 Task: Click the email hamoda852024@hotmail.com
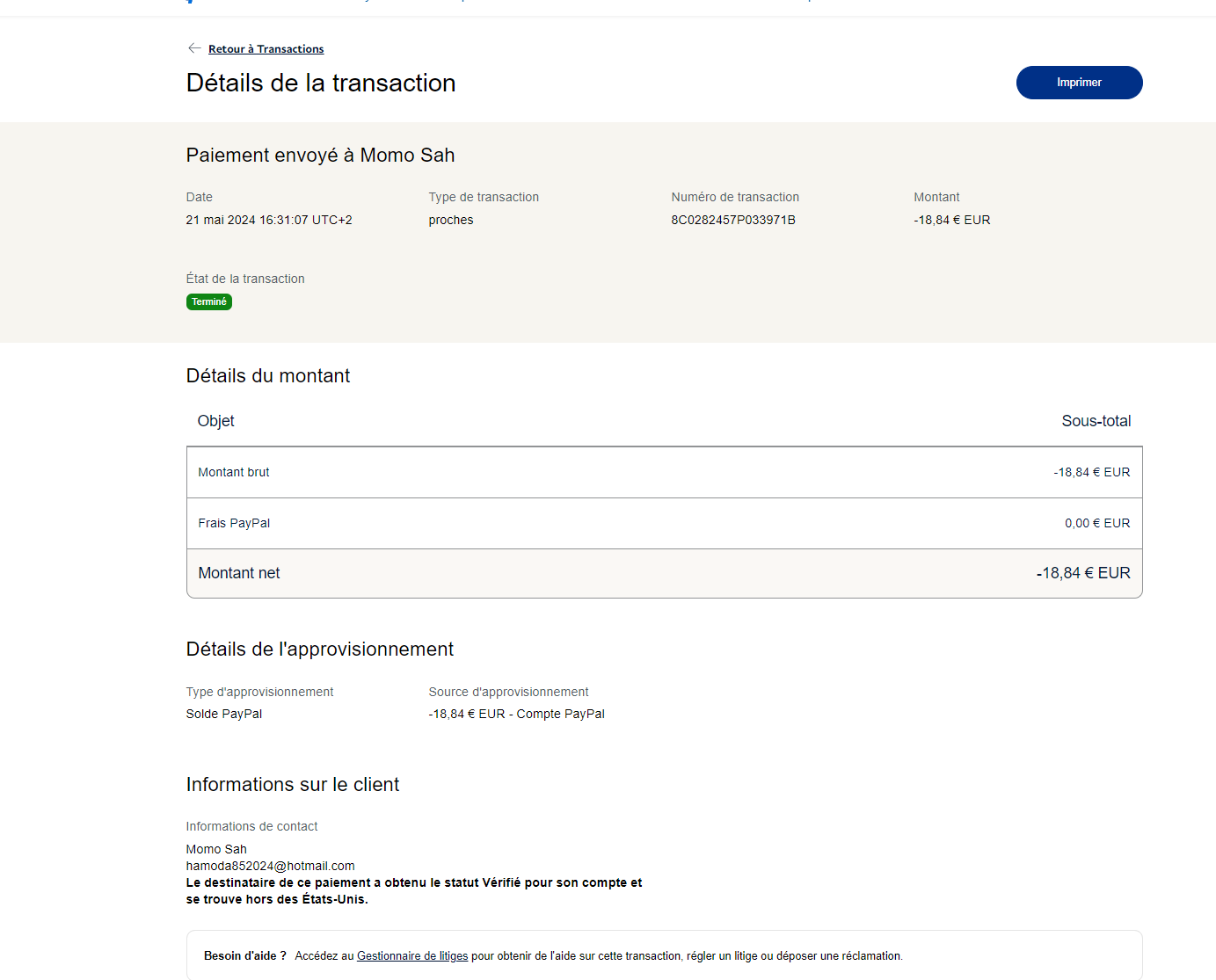[x=270, y=867]
